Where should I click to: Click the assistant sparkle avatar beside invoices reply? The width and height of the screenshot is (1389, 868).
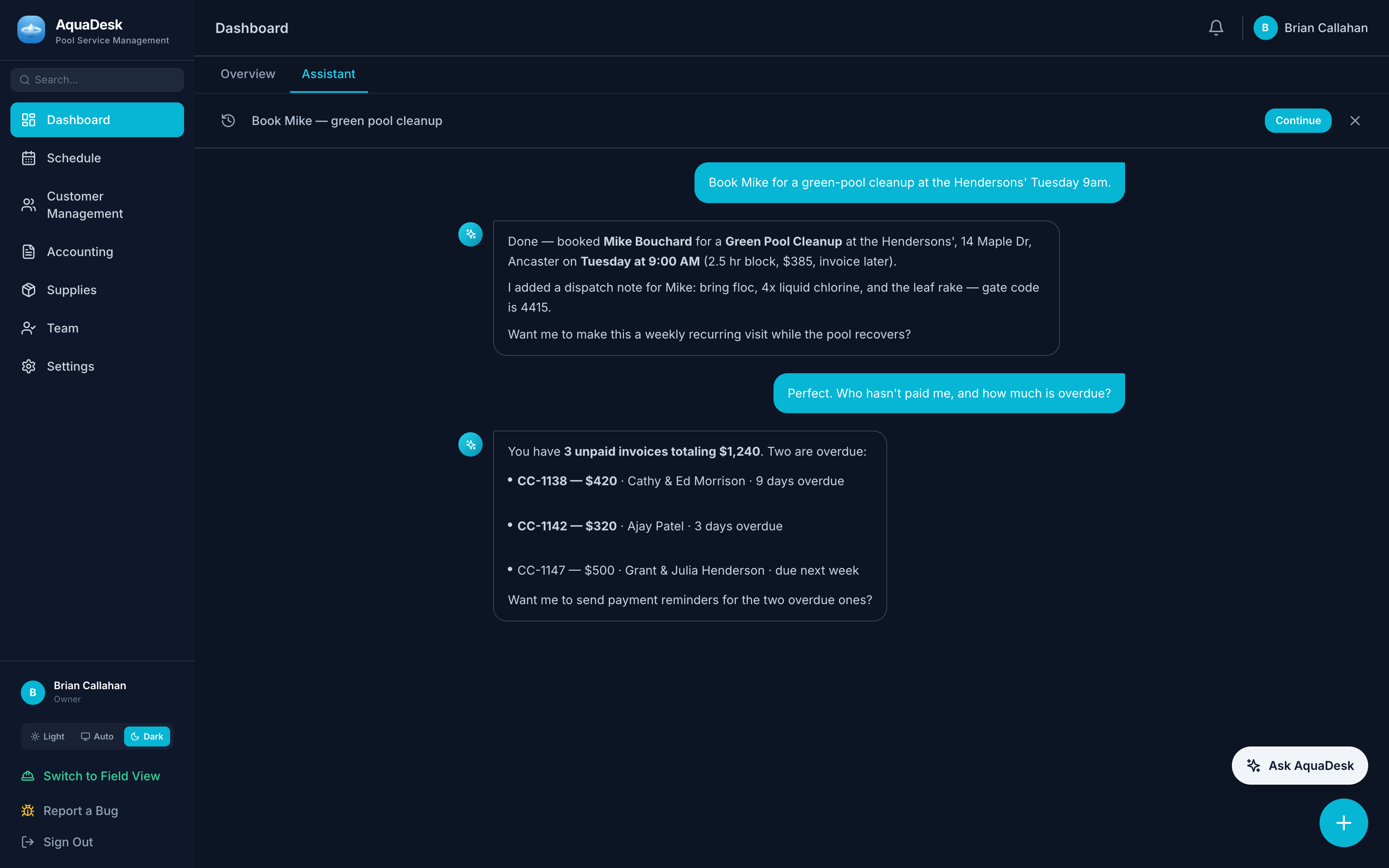tap(470, 444)
